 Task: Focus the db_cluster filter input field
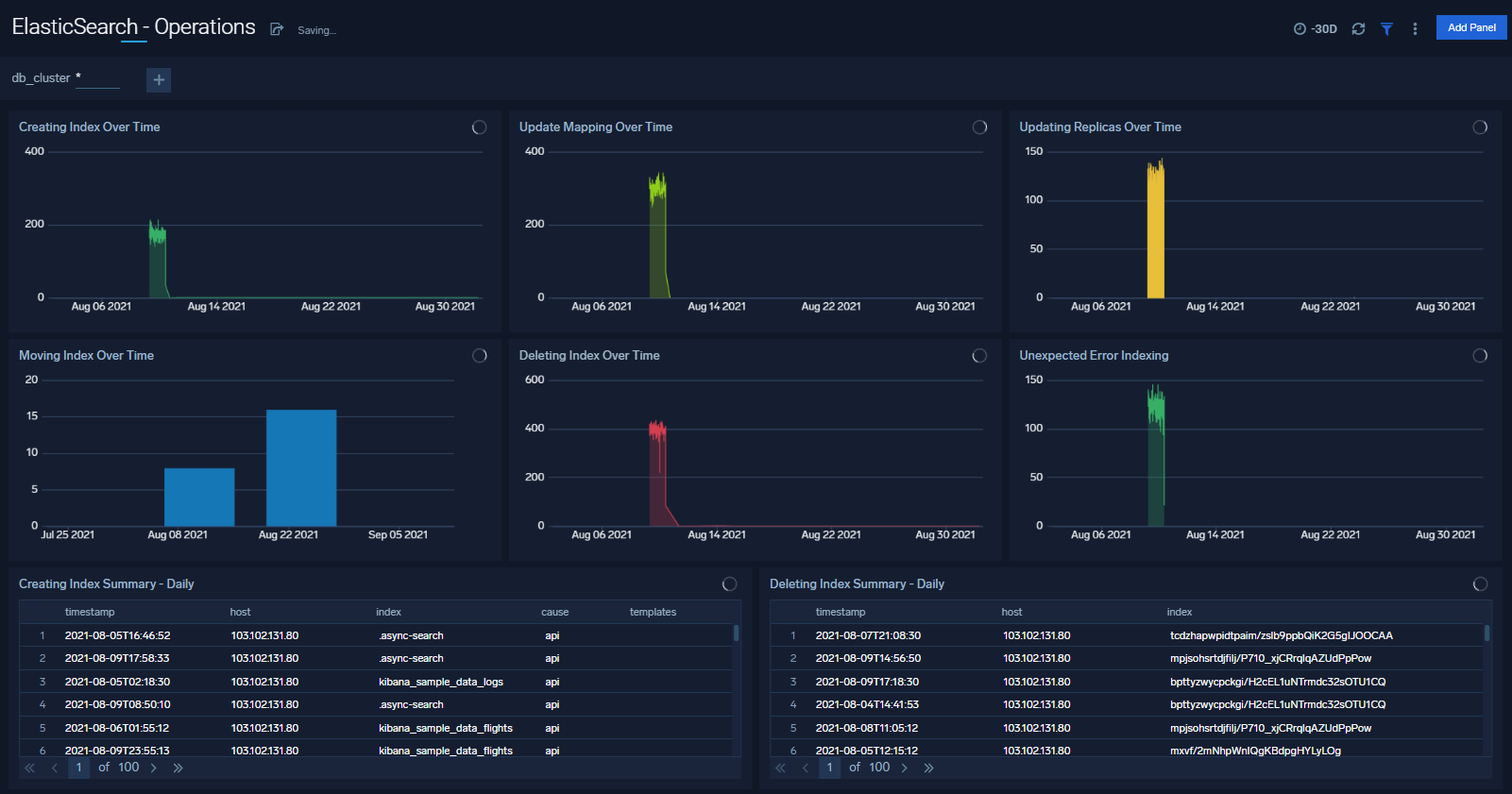coord(97,78)
